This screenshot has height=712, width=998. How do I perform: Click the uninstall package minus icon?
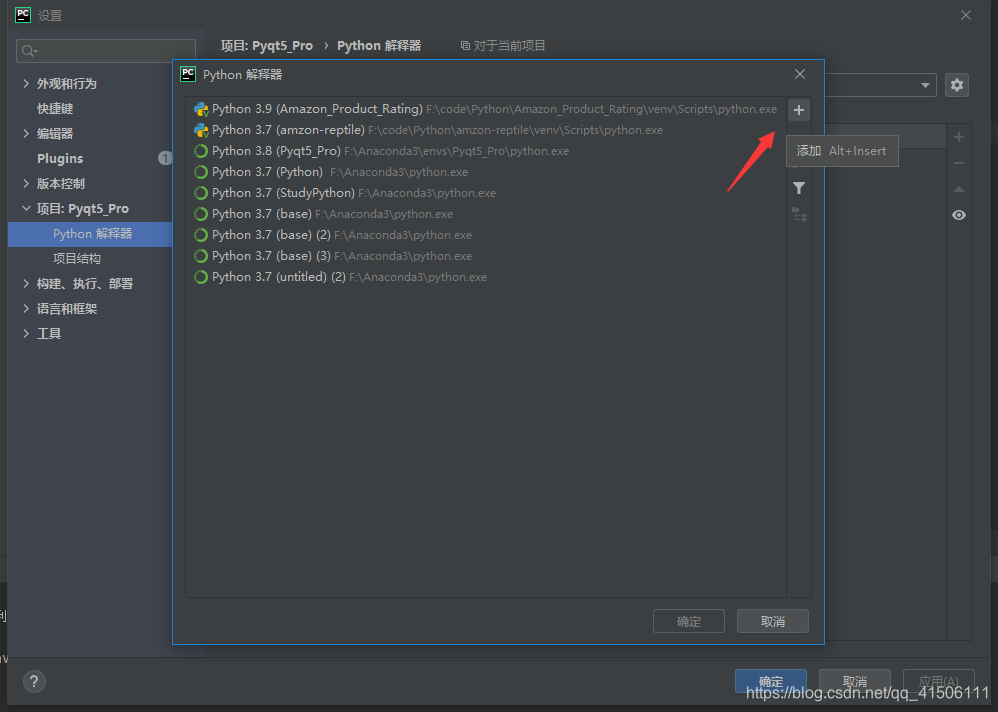959,164
